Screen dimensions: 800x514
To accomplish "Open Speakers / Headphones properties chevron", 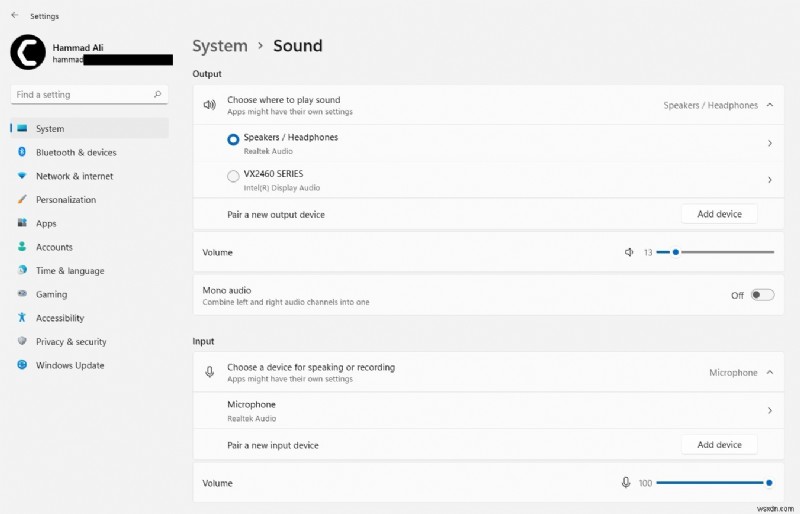I will tap(769, 143).
